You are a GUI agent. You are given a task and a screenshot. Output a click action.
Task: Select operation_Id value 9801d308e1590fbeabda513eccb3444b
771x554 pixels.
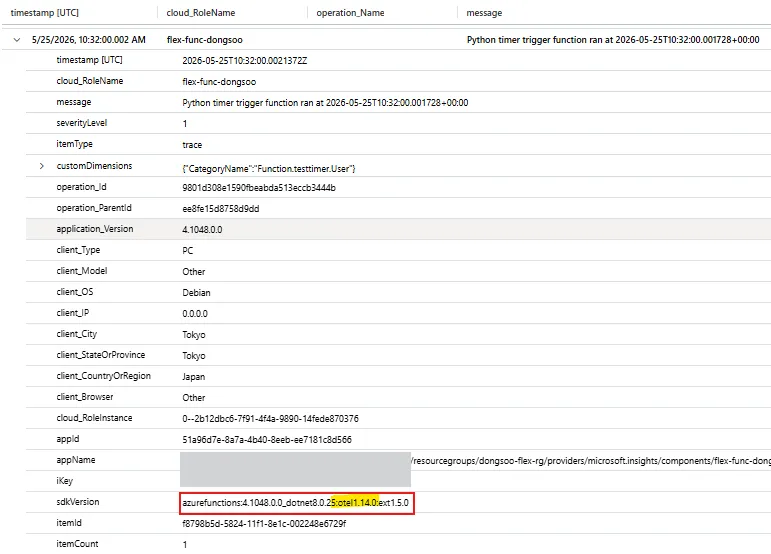(x=259, y=188)
